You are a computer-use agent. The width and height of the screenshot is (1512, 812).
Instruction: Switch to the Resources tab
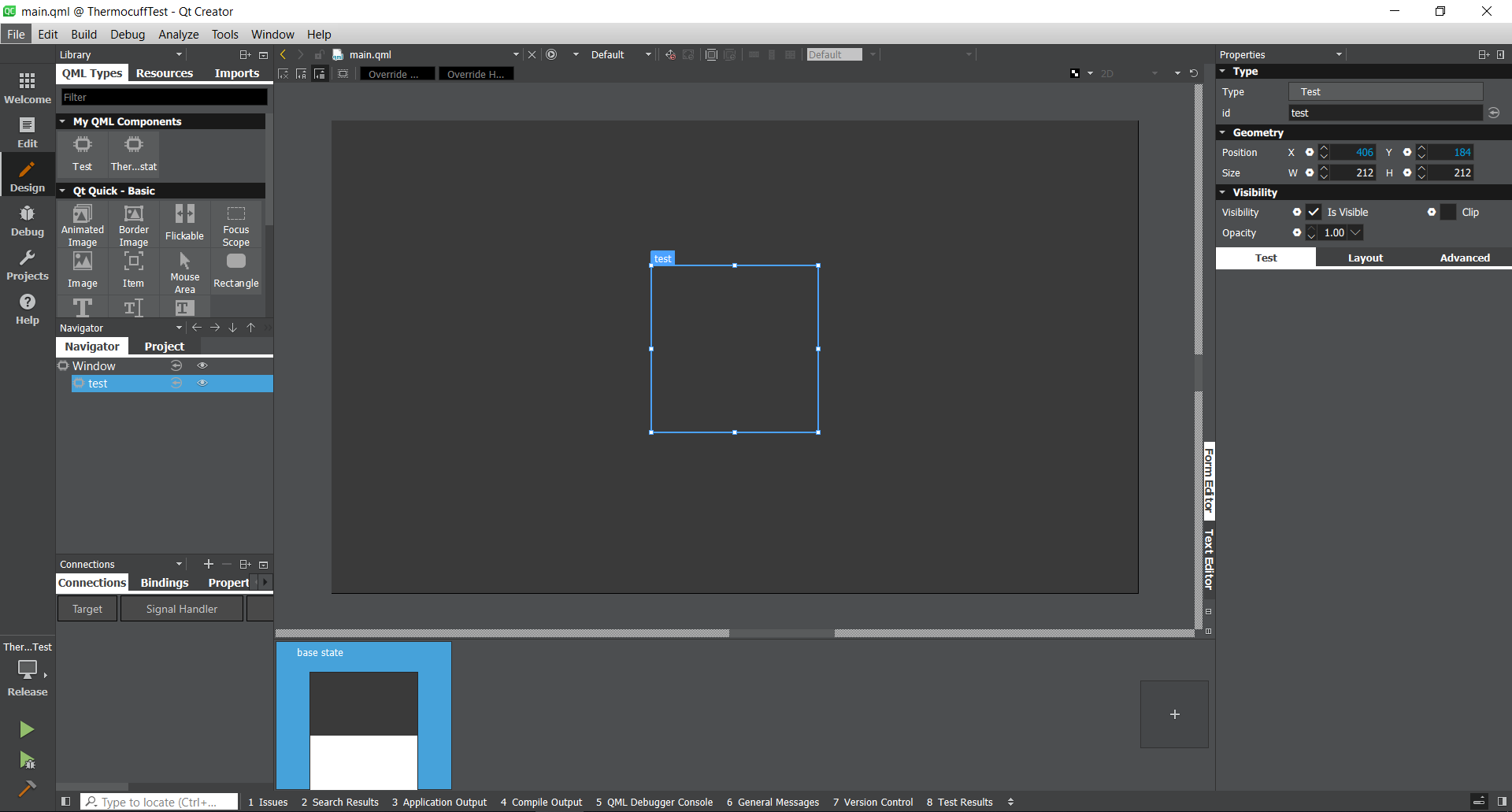(x=165, y=73)
